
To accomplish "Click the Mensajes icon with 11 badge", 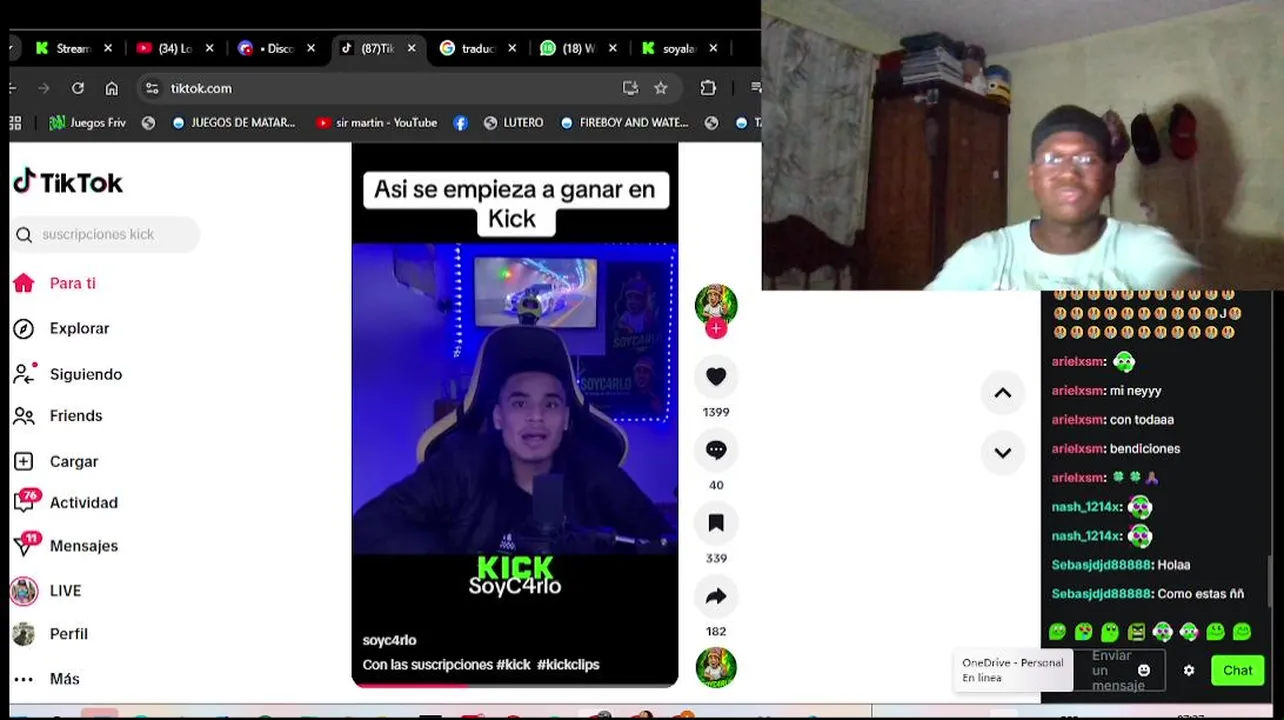I will 25,544.
